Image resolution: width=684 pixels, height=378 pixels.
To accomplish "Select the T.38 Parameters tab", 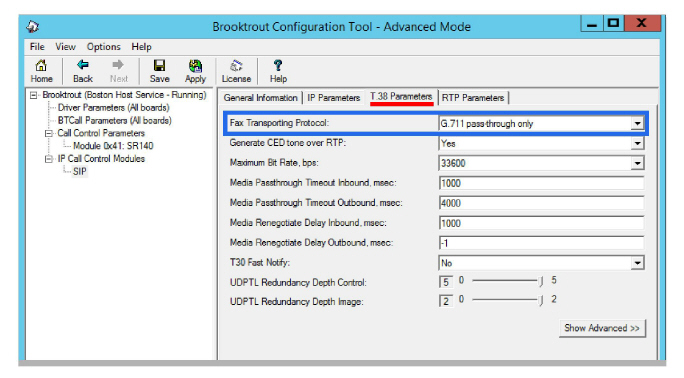I will click(401, 97).
